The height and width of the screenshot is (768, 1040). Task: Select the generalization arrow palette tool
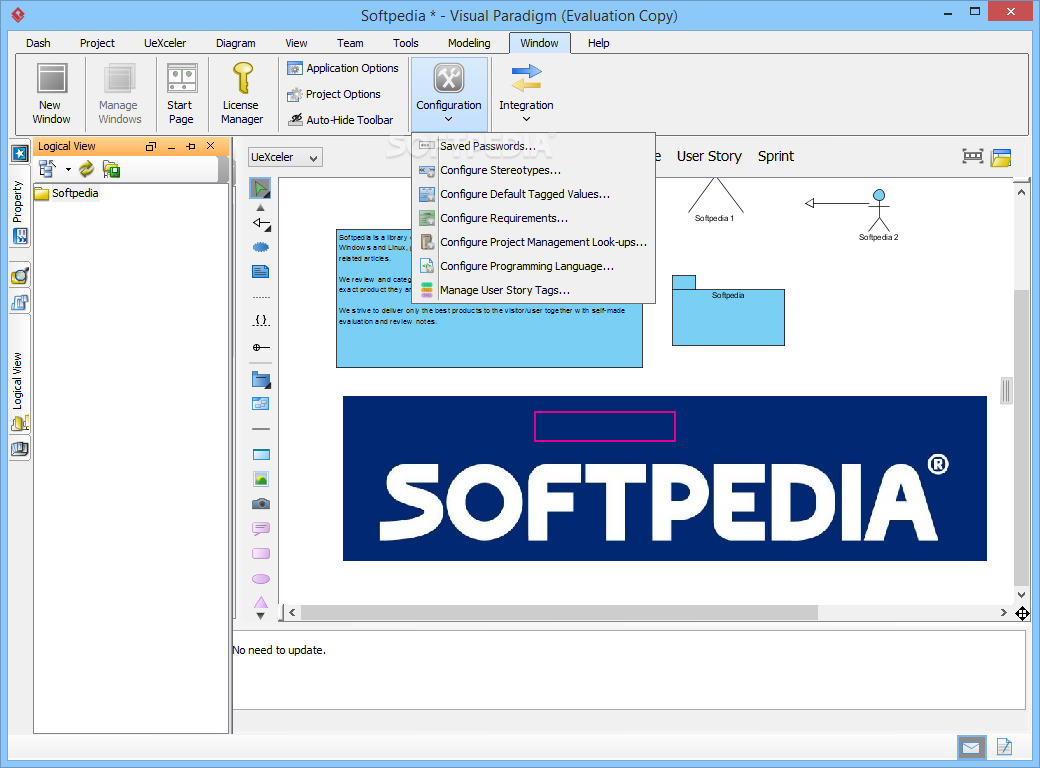pyautogui.click(x=261, y=225)
